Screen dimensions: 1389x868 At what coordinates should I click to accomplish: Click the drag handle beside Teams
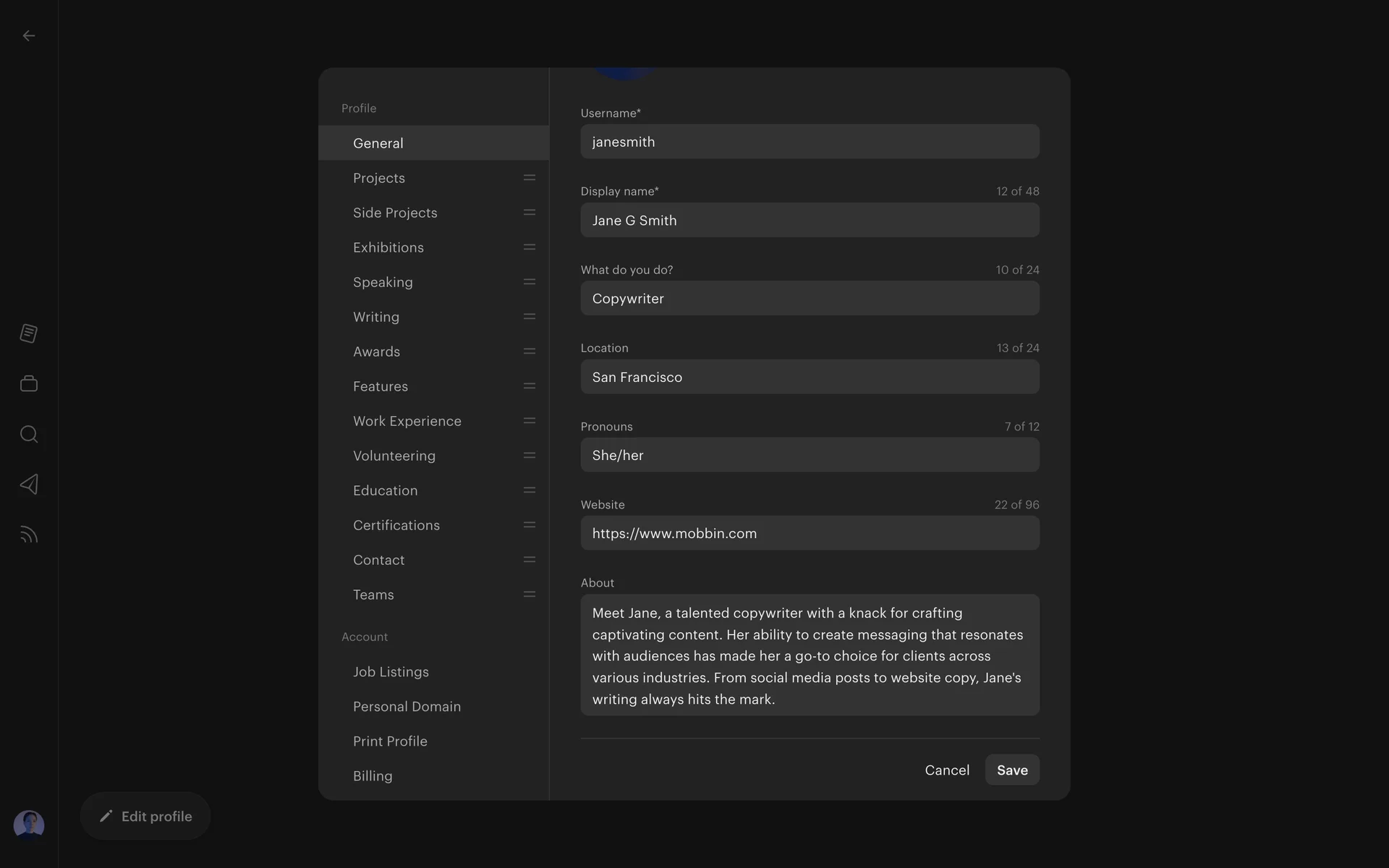point(530,595)
